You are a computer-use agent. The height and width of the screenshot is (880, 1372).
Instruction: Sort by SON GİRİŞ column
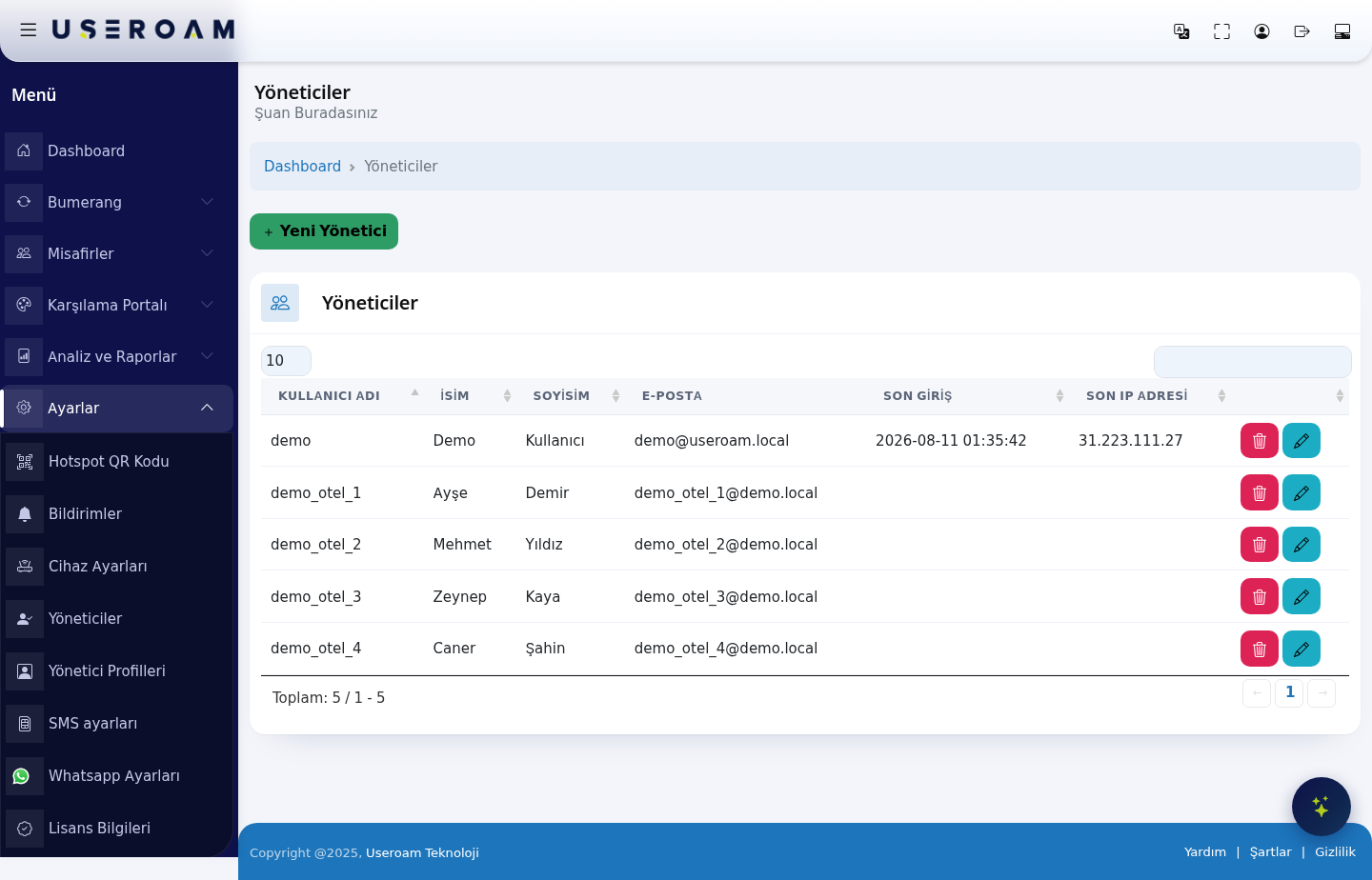(x=968, y=396)
